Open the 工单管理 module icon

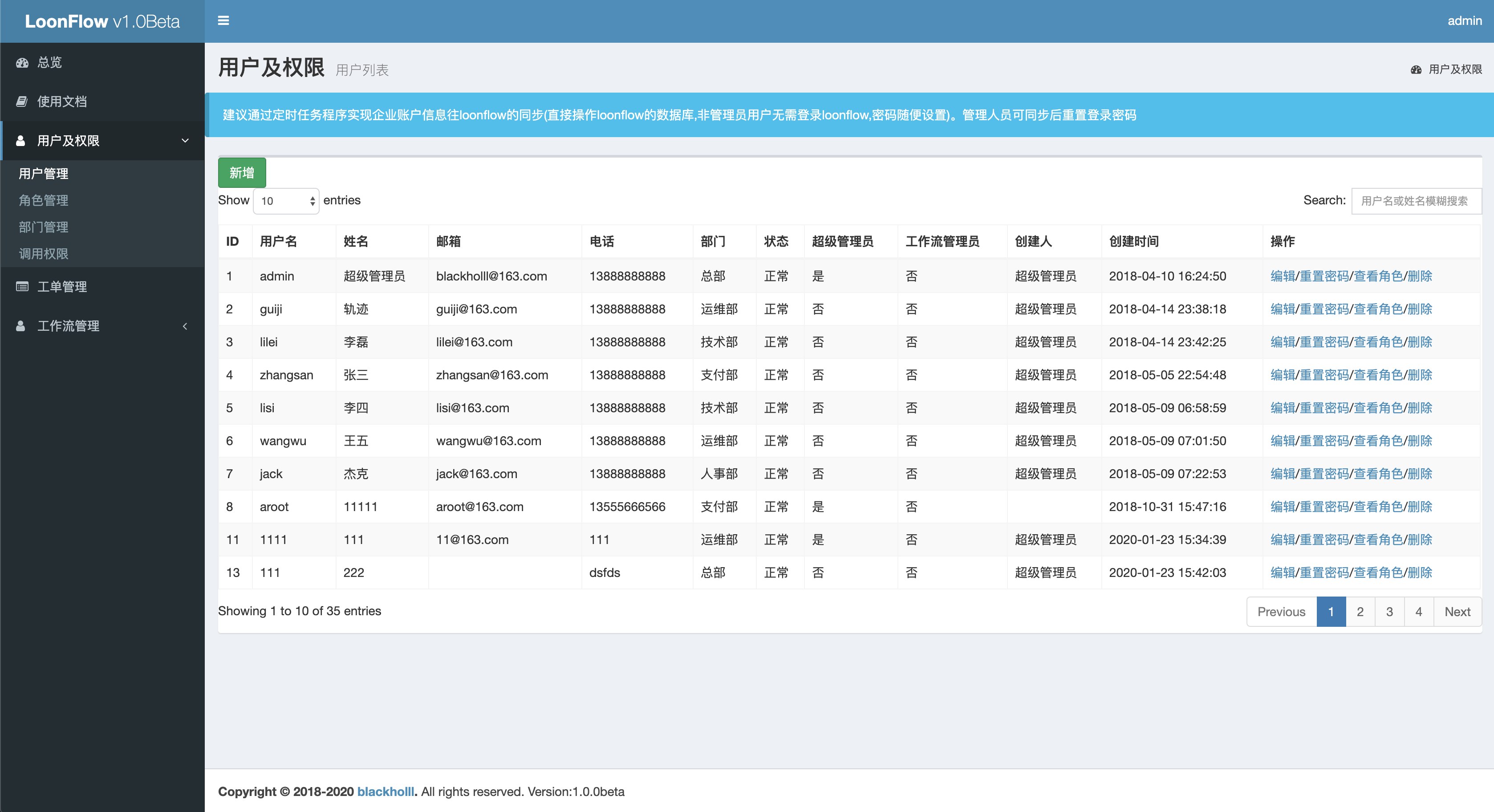click(22, 288)
